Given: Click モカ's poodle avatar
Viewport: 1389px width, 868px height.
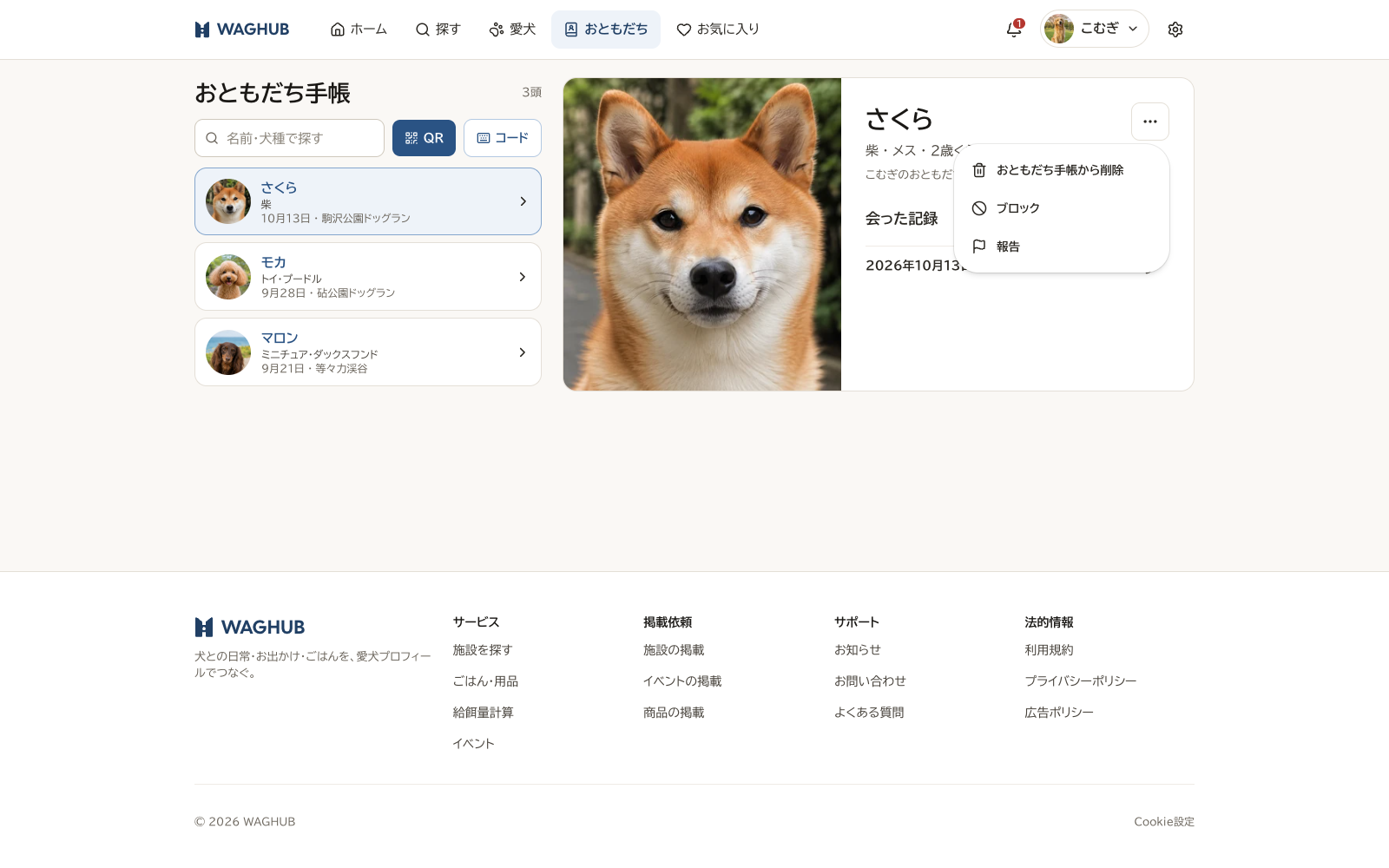Looking at the screenshot, I should (228, 277).
